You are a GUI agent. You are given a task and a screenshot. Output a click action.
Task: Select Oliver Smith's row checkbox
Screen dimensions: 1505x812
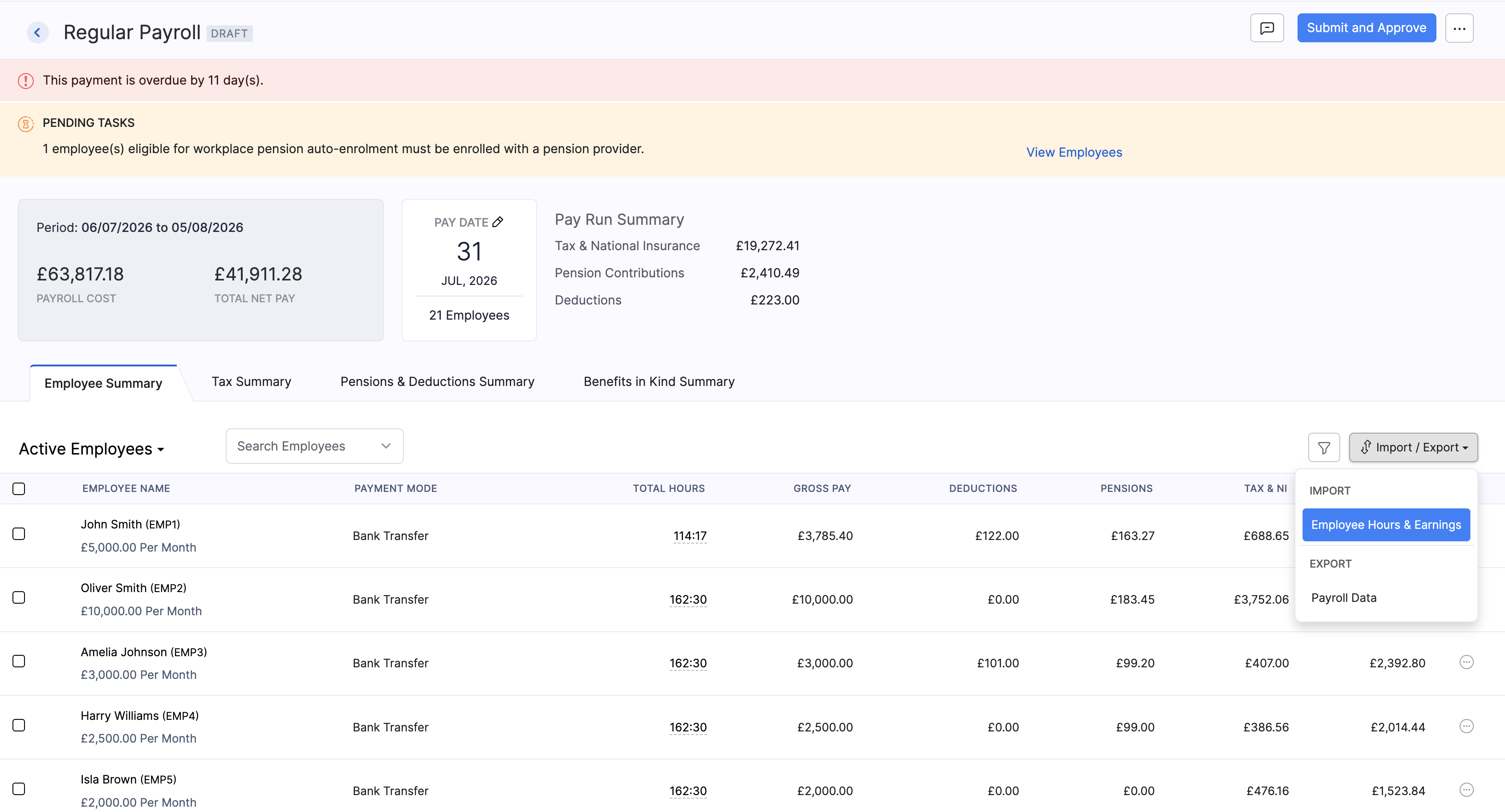click(x=19, y=597)
